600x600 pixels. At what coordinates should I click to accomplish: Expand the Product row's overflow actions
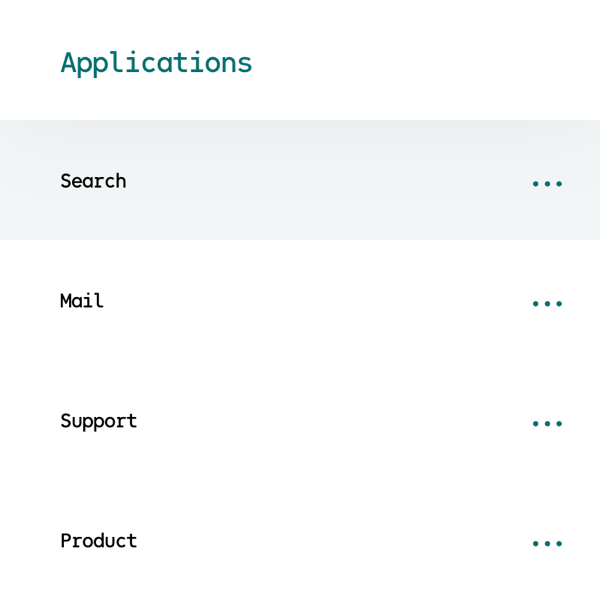click(547, 544)
